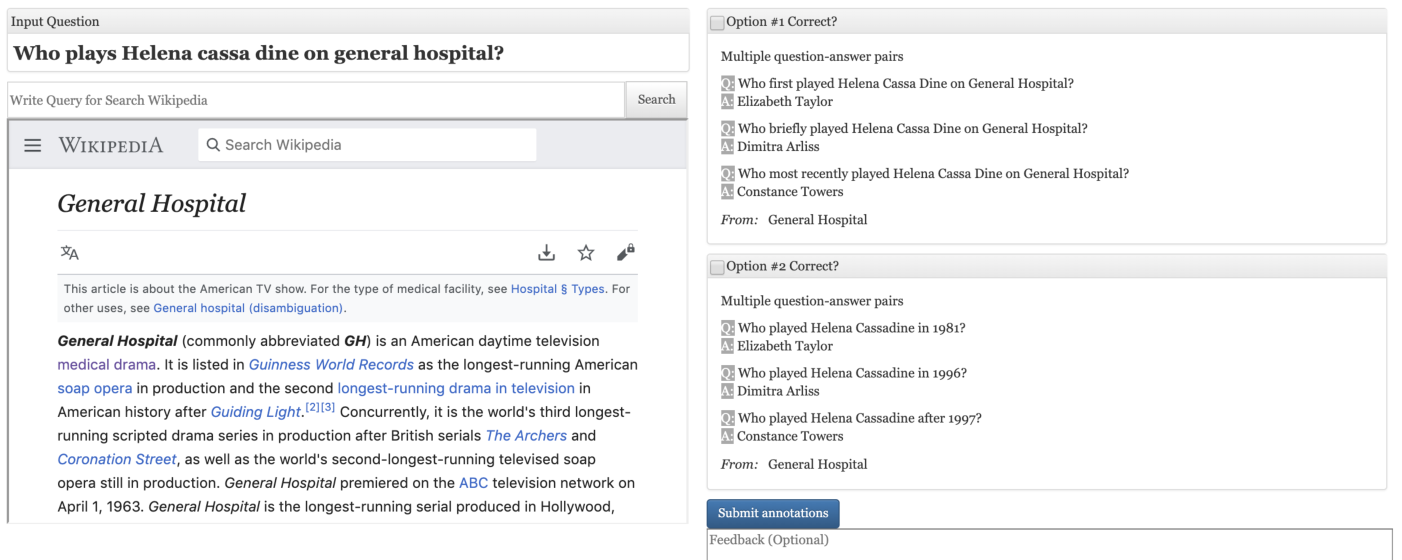Click 'Multiple question-answer pairs' in Option #1
The width and height of the screenshot is (1402, 560).
812,57
